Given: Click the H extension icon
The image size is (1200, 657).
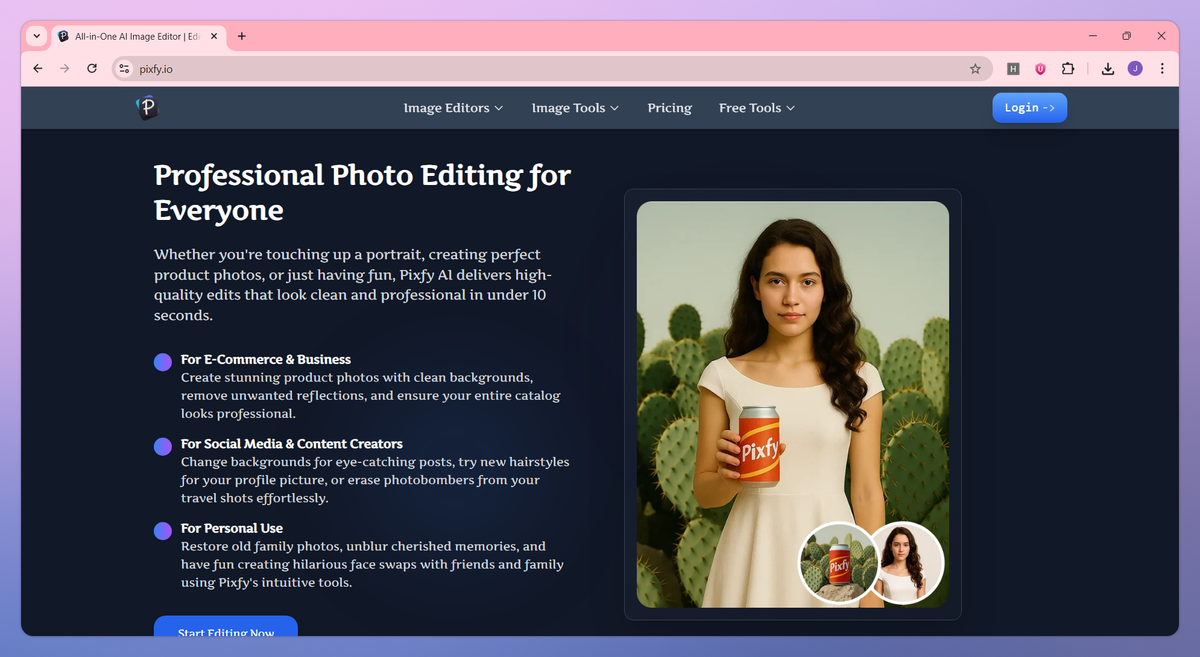Looking at the screenshot, I should [1013, 69].
